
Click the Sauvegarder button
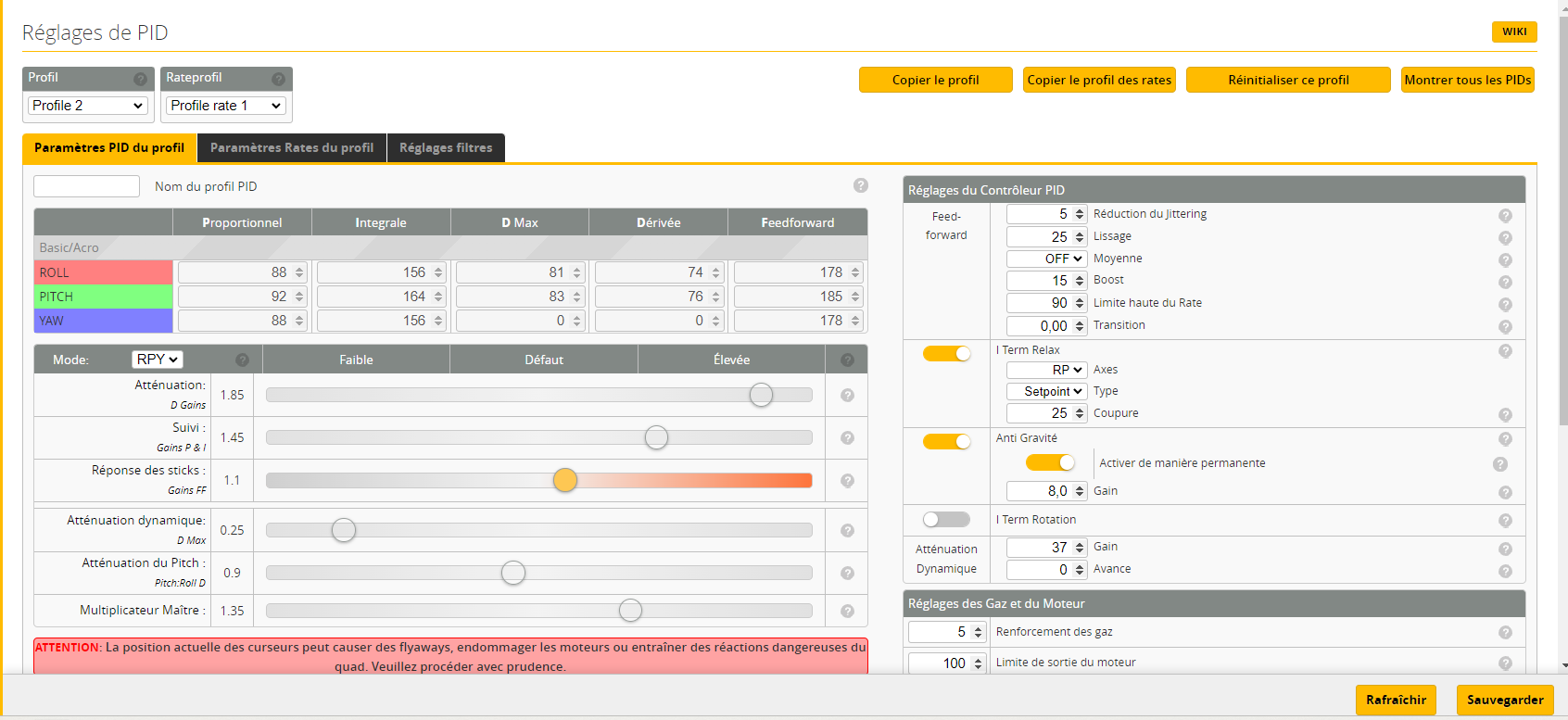point(1504,700)
